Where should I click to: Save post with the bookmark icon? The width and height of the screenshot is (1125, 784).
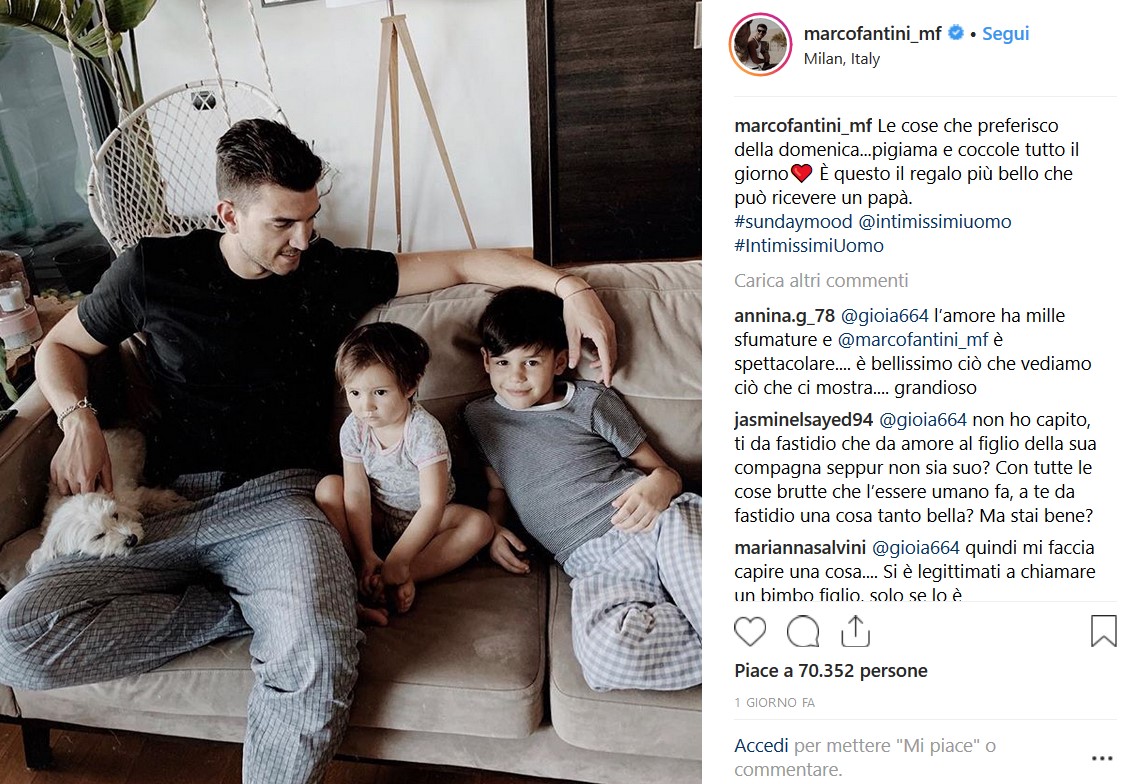pyautogui.click(x=1103, y=631)
